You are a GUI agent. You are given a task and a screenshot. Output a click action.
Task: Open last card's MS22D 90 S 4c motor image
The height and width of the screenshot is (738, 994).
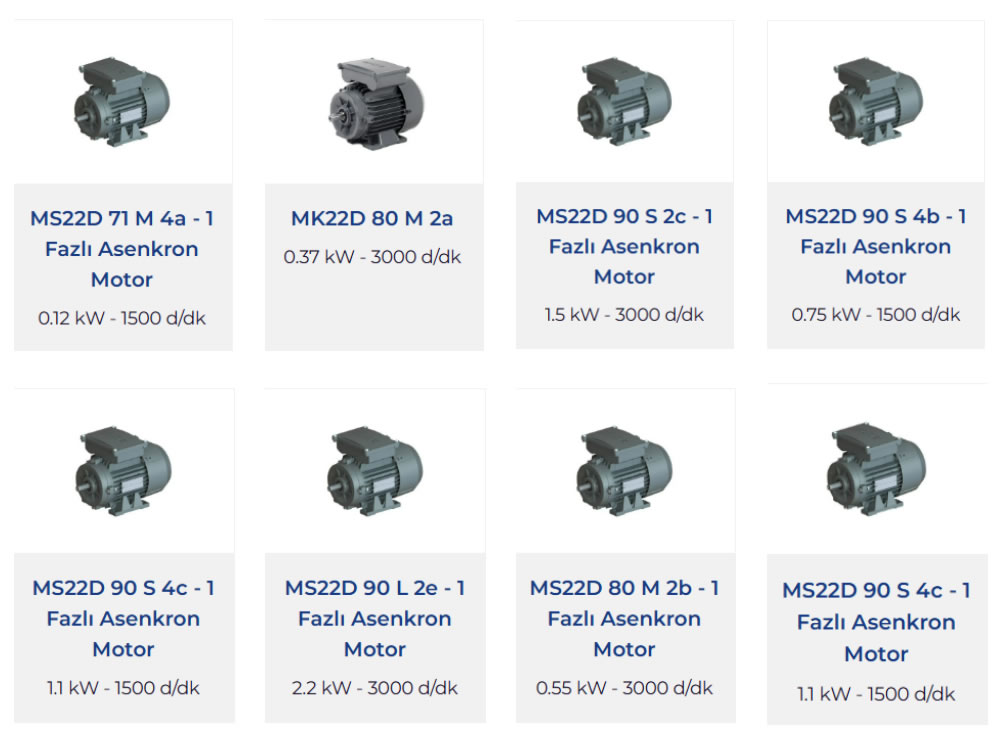point(877,469)
